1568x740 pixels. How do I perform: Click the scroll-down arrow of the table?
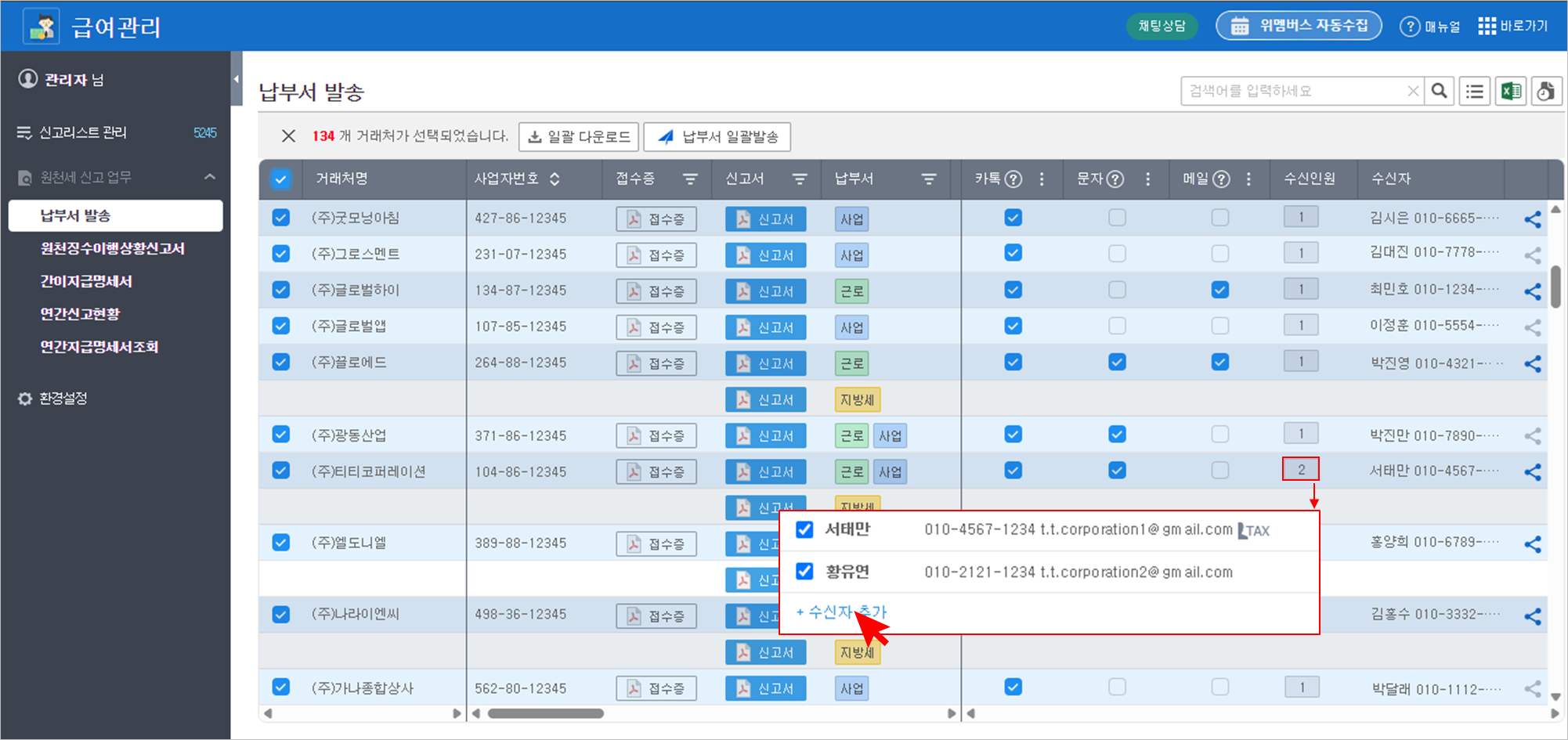coord(1555,697)
